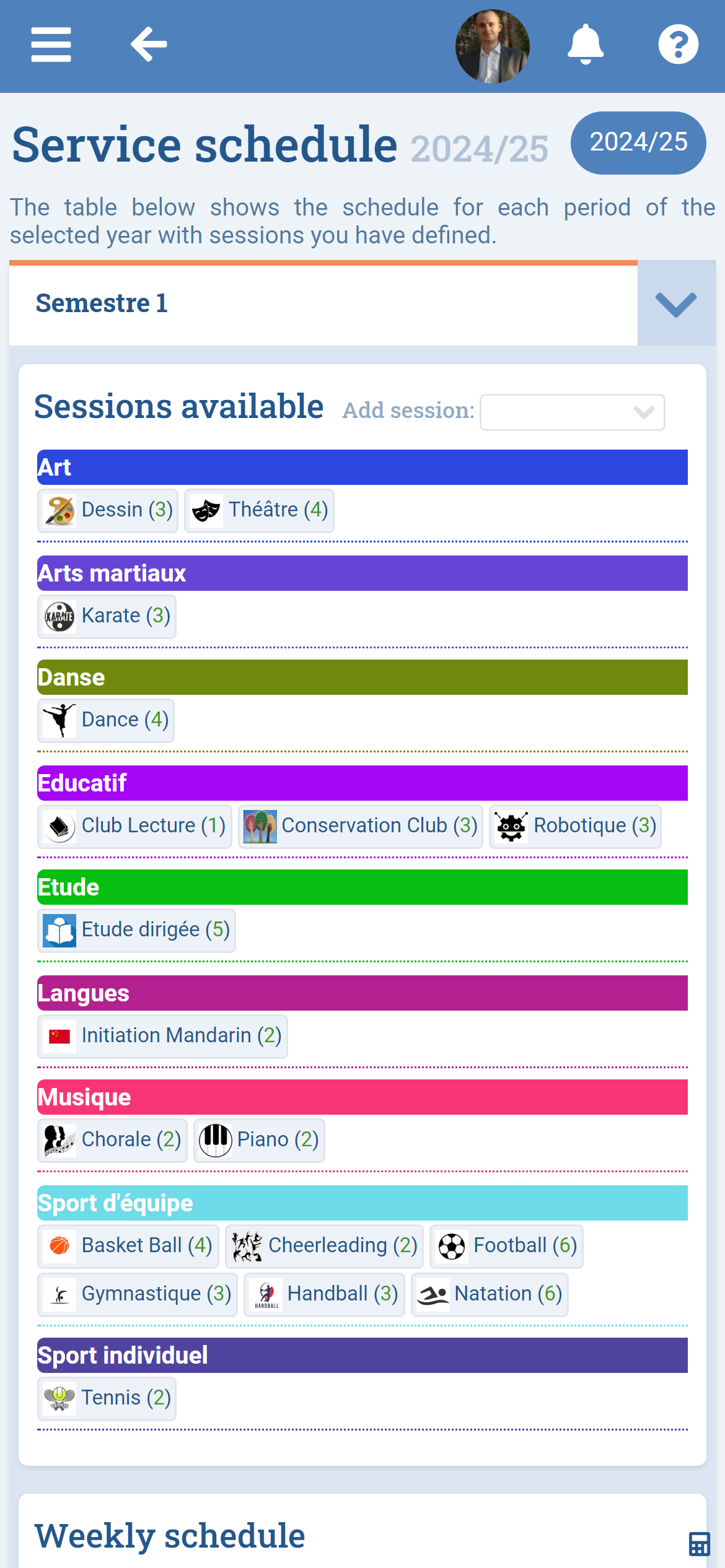
Task: Open the hamburger menu
Action: pos(51,45)
